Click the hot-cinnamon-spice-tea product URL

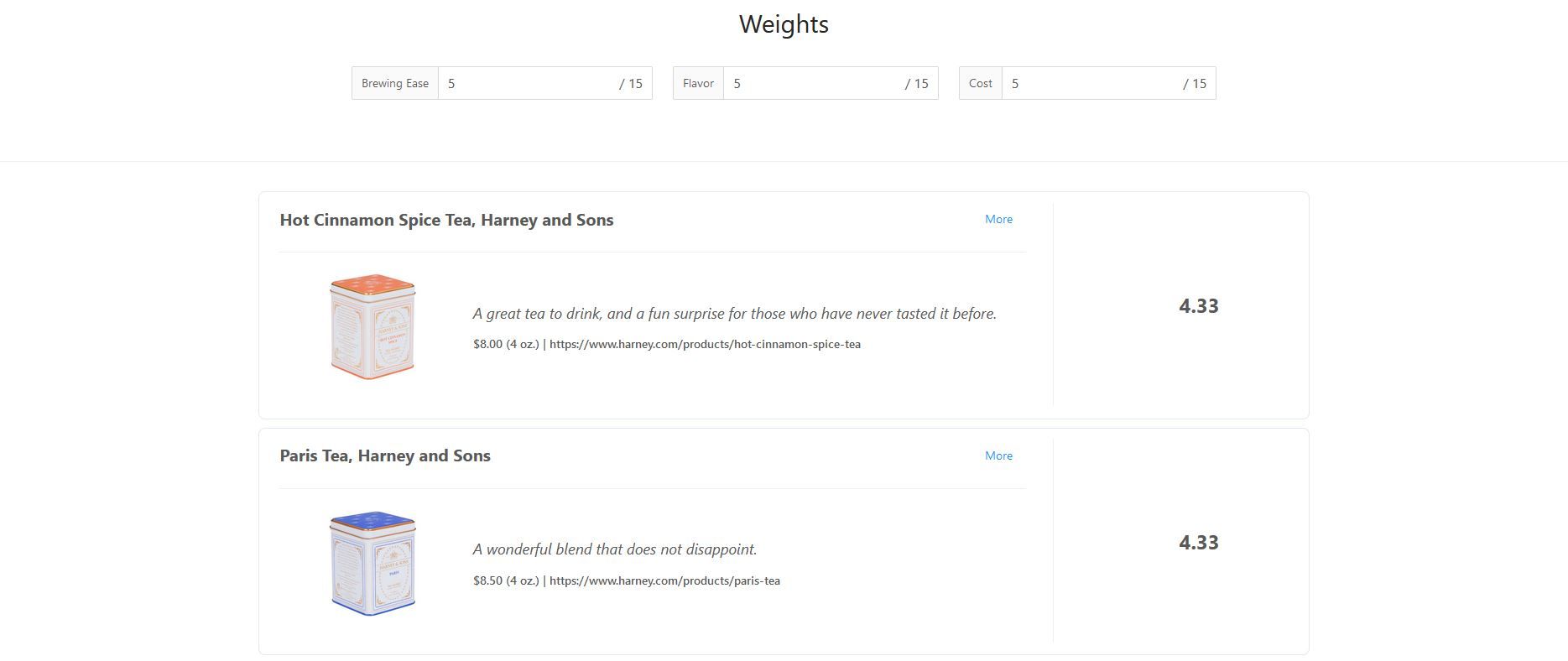click(x=705, y=344)
